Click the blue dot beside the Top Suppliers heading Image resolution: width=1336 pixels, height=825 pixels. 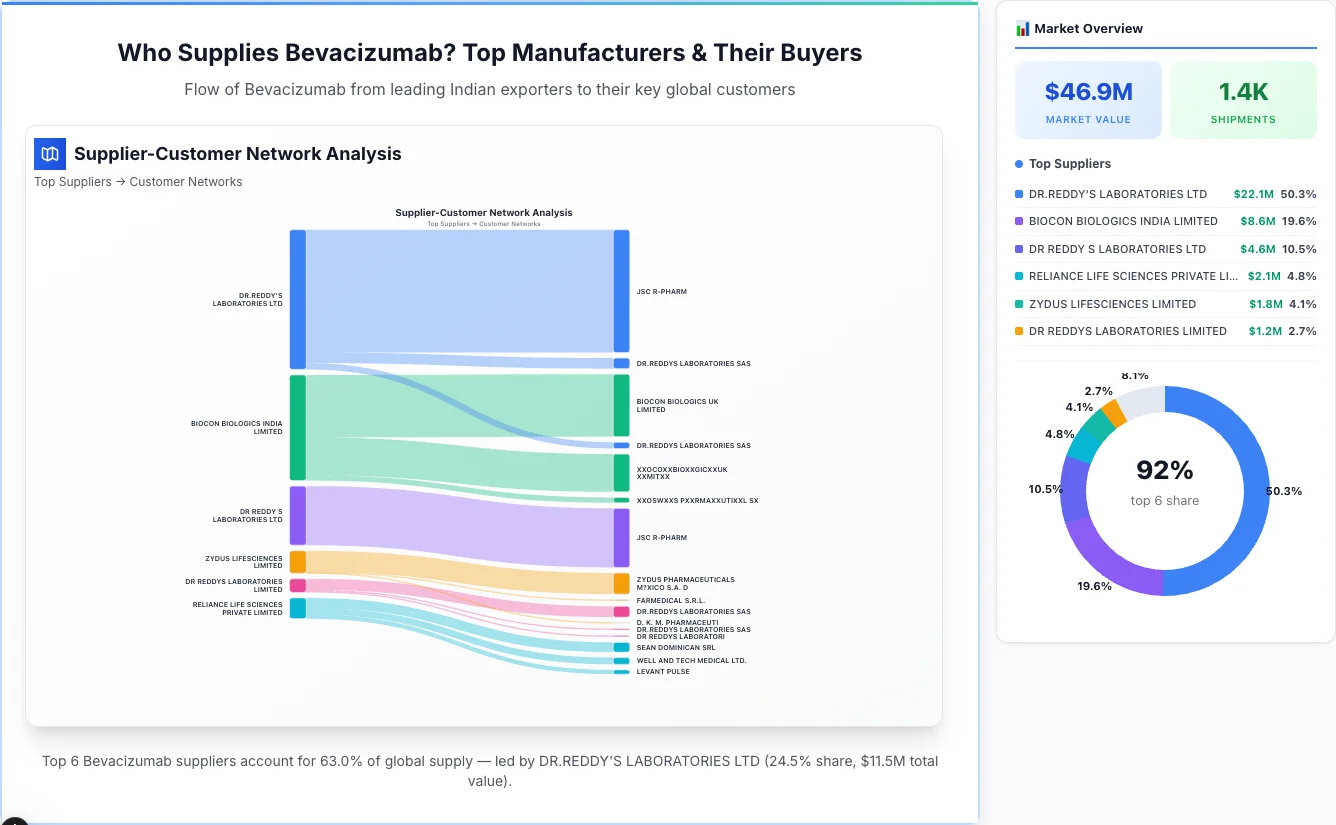pyautogui.click(x=1019, y=164)
